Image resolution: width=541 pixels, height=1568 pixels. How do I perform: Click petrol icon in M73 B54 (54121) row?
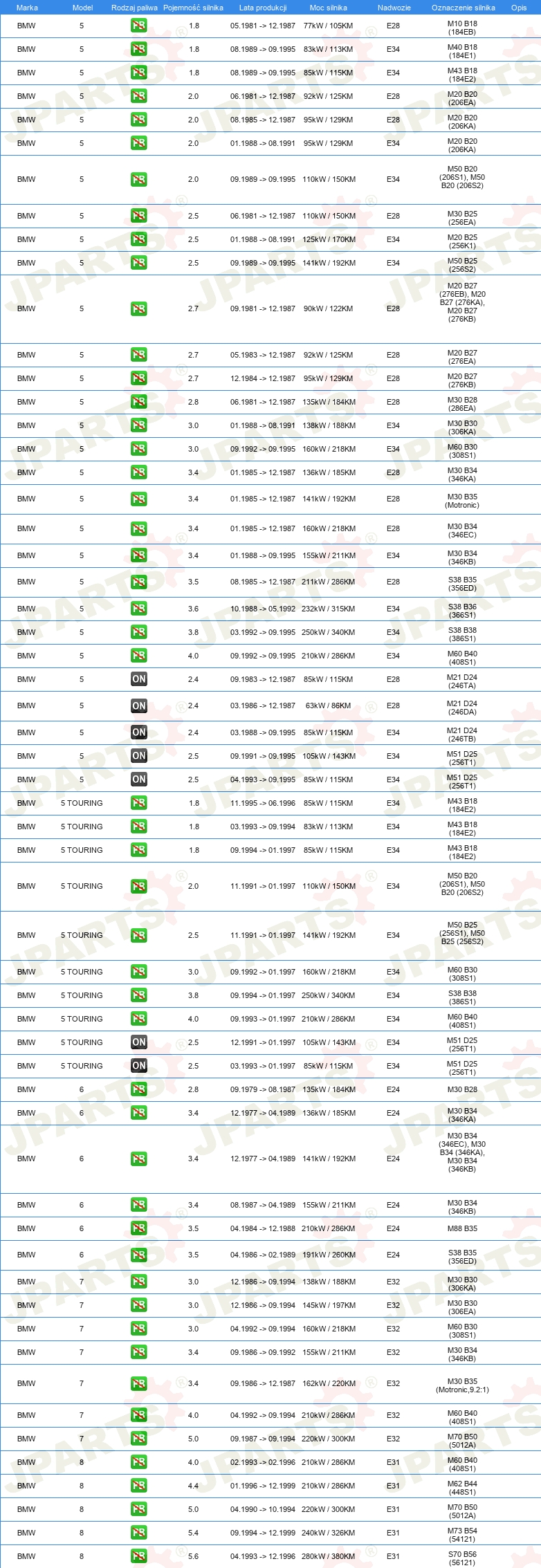tap(138, 1533)
